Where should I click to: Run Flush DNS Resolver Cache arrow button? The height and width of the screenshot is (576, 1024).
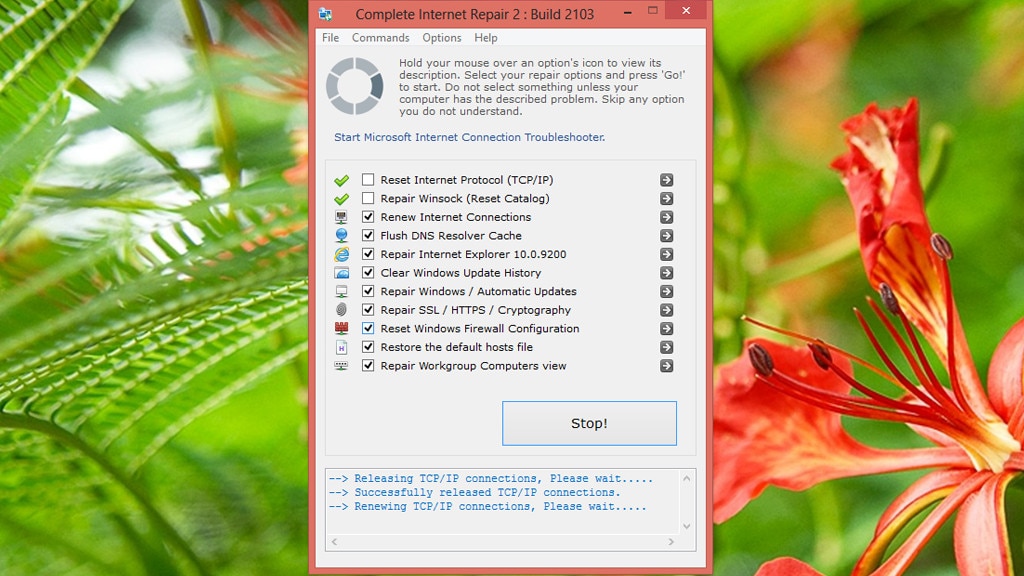pyautogui.click(x=666, y=236)
